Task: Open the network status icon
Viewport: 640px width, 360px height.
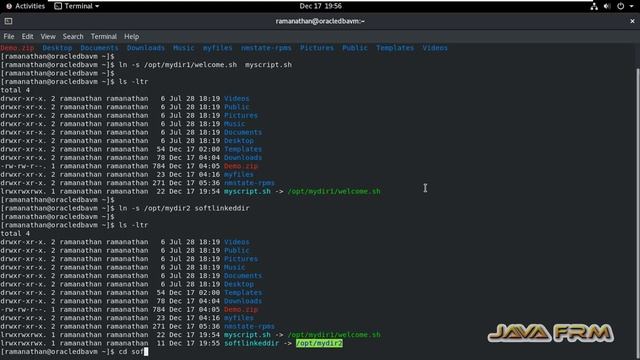Action: click(x=594, y=6)
